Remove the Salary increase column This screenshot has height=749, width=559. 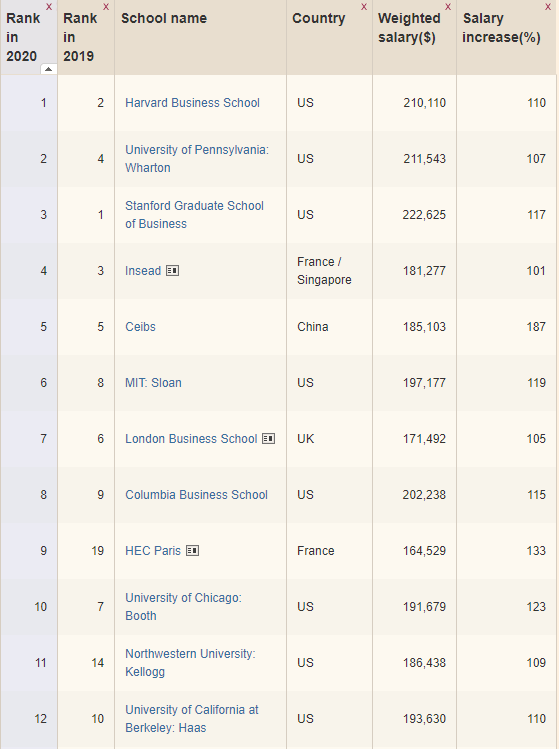(x=548, y=7)
